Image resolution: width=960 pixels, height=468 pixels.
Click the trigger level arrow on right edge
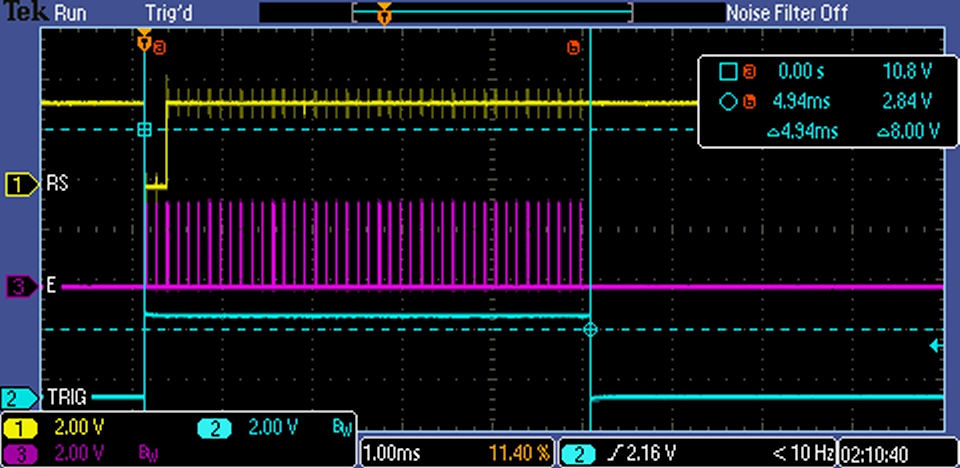(935, 346)
